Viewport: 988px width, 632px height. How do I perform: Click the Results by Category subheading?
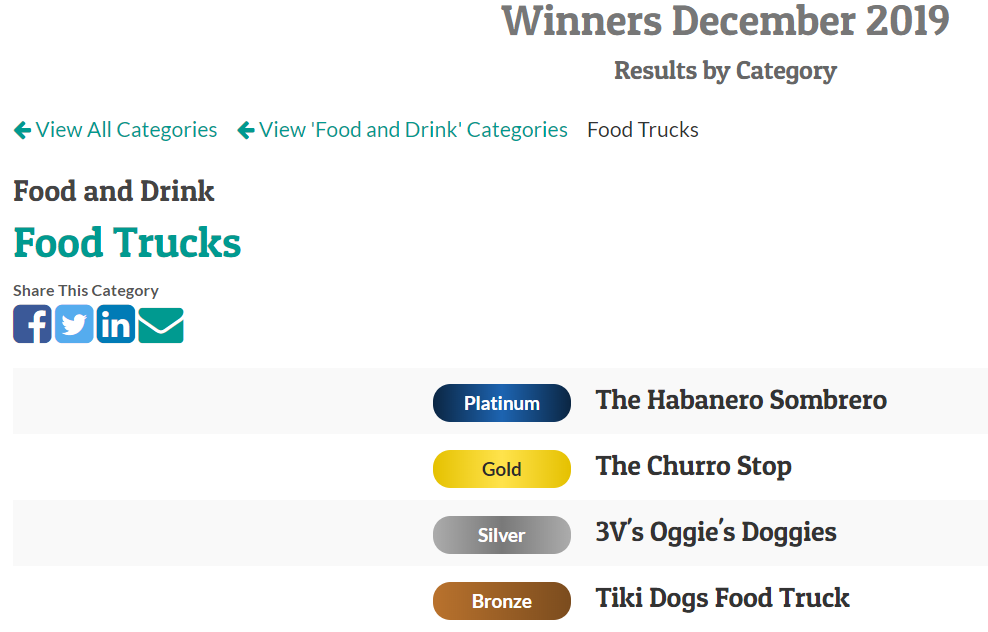pyautogui.click(x=725, y=71)
